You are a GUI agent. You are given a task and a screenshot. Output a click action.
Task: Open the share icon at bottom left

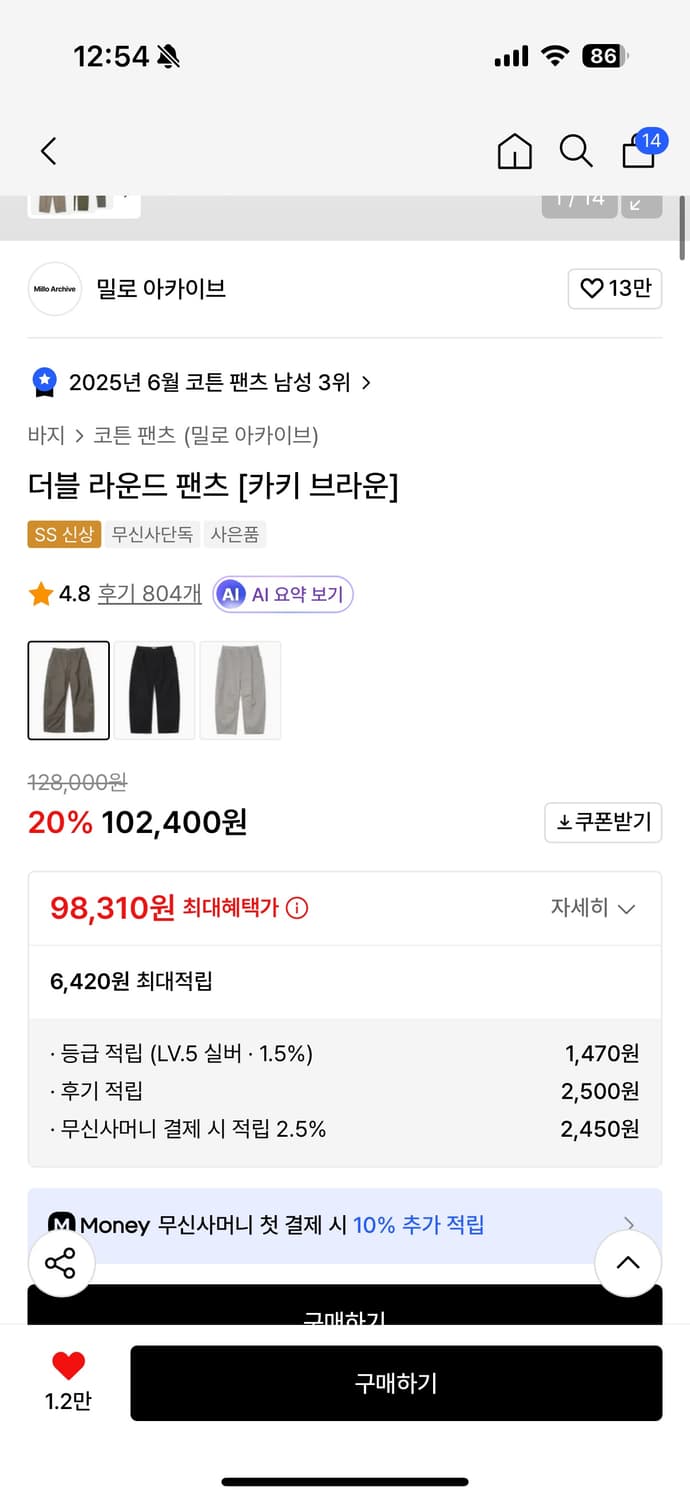click(x=61, y=1263)
